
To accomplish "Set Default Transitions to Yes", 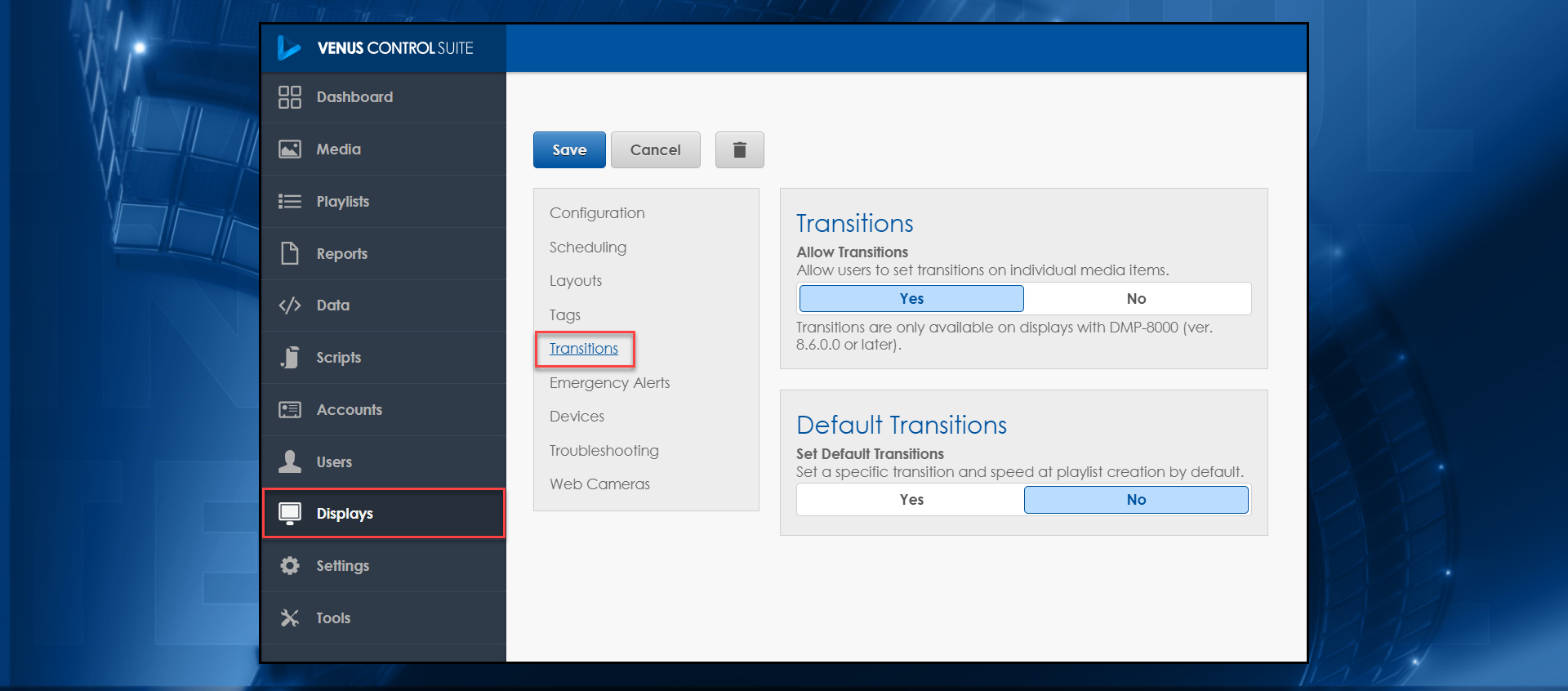I will [911, 499].
